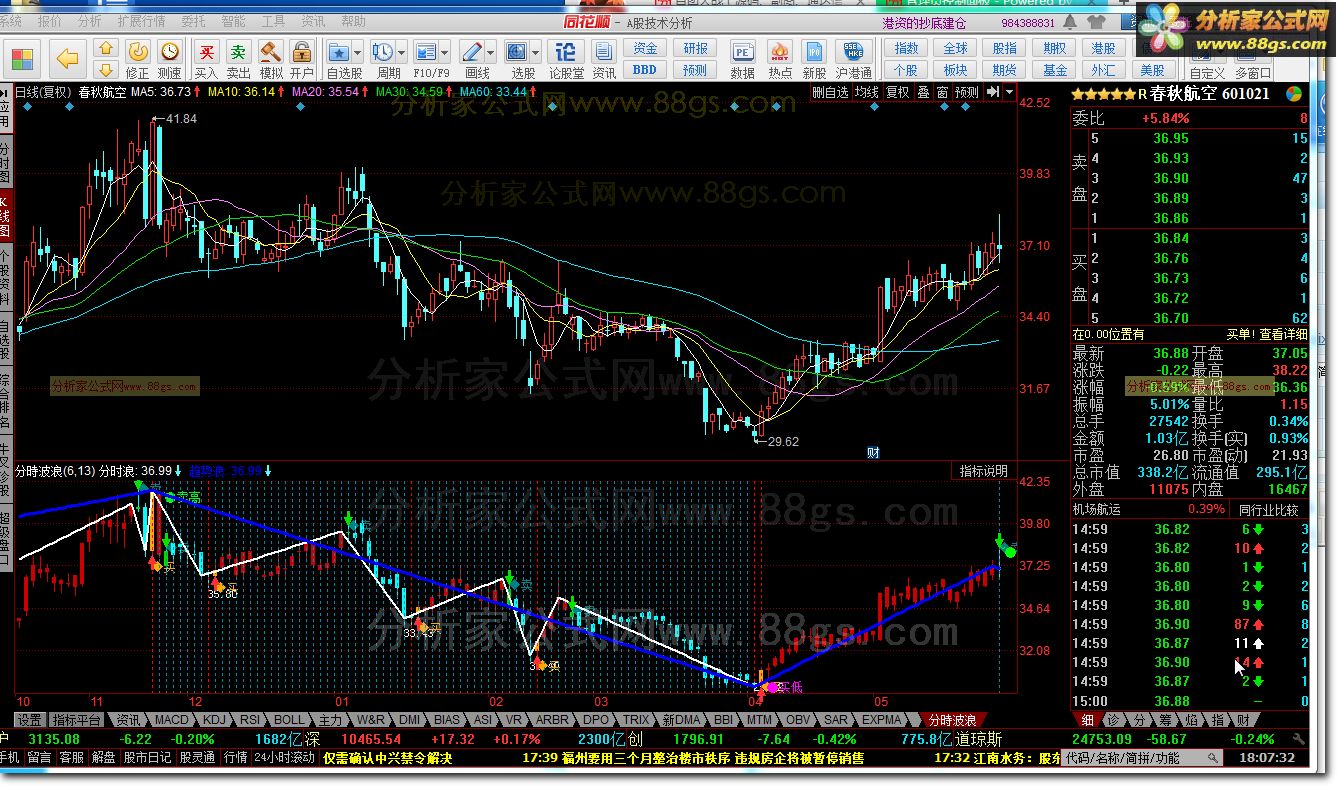1338x786 pixels.
Task: Open the 模拟 simulated trading icon
Action: [x=270, y=59]
